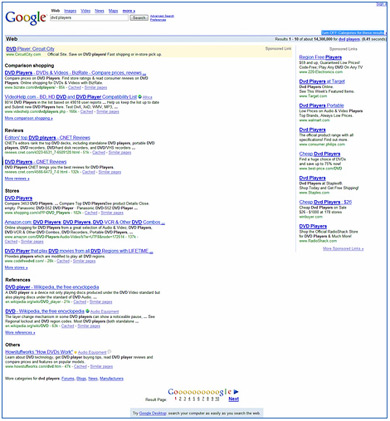Screen dimensions: 390x421
Task: Open the Preferences link
Action: 158,20
